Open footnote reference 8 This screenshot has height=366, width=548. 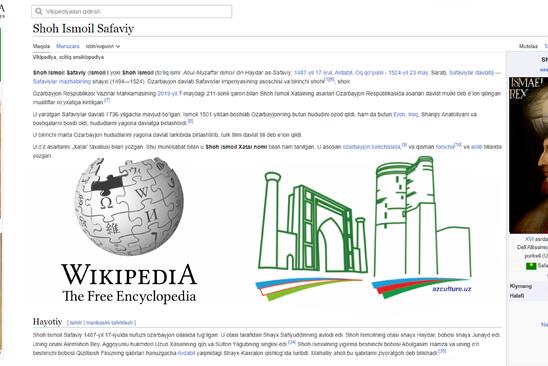pos(190,121)
